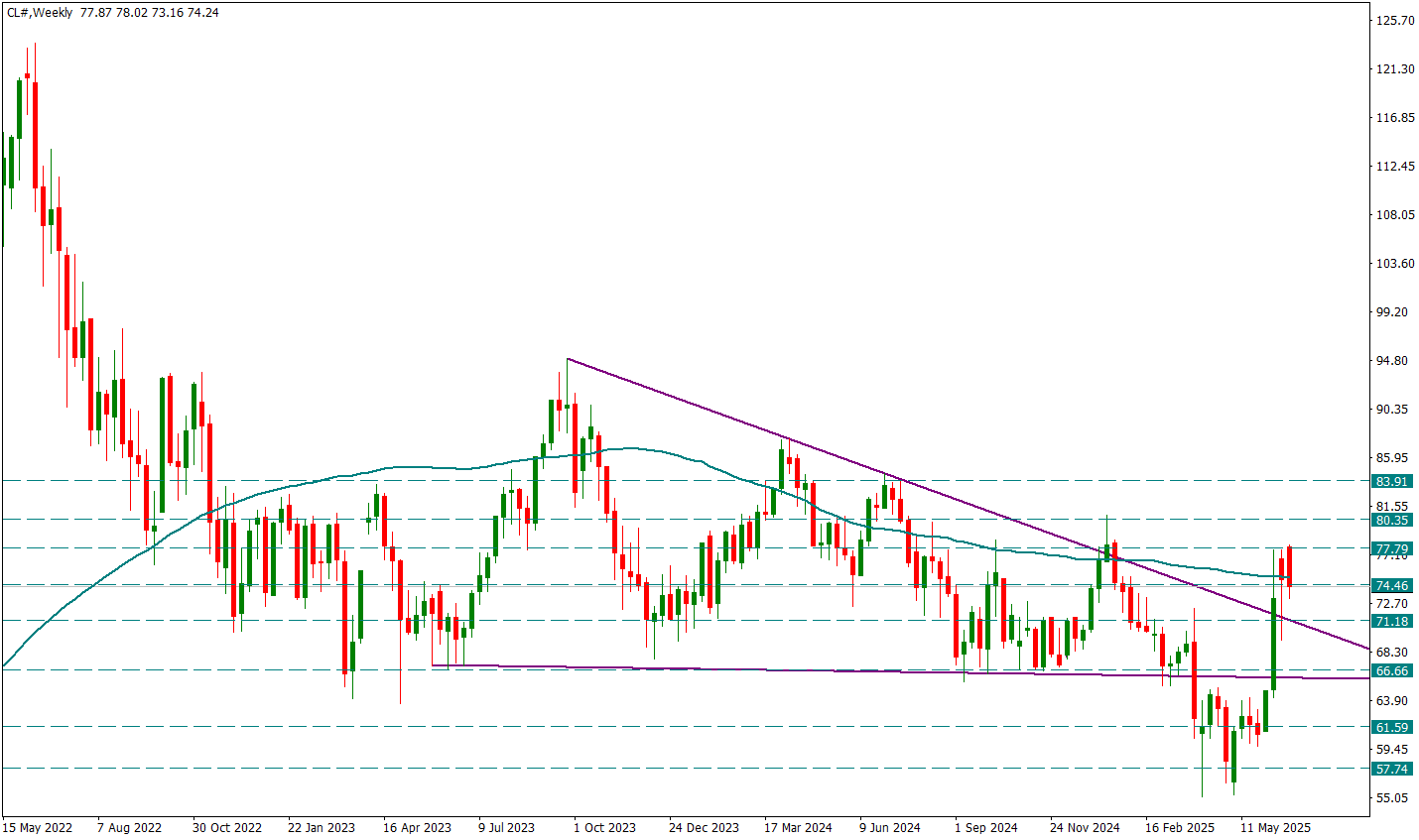
Task: Select the 83.91 level price tag
Action: [1392, 481]
